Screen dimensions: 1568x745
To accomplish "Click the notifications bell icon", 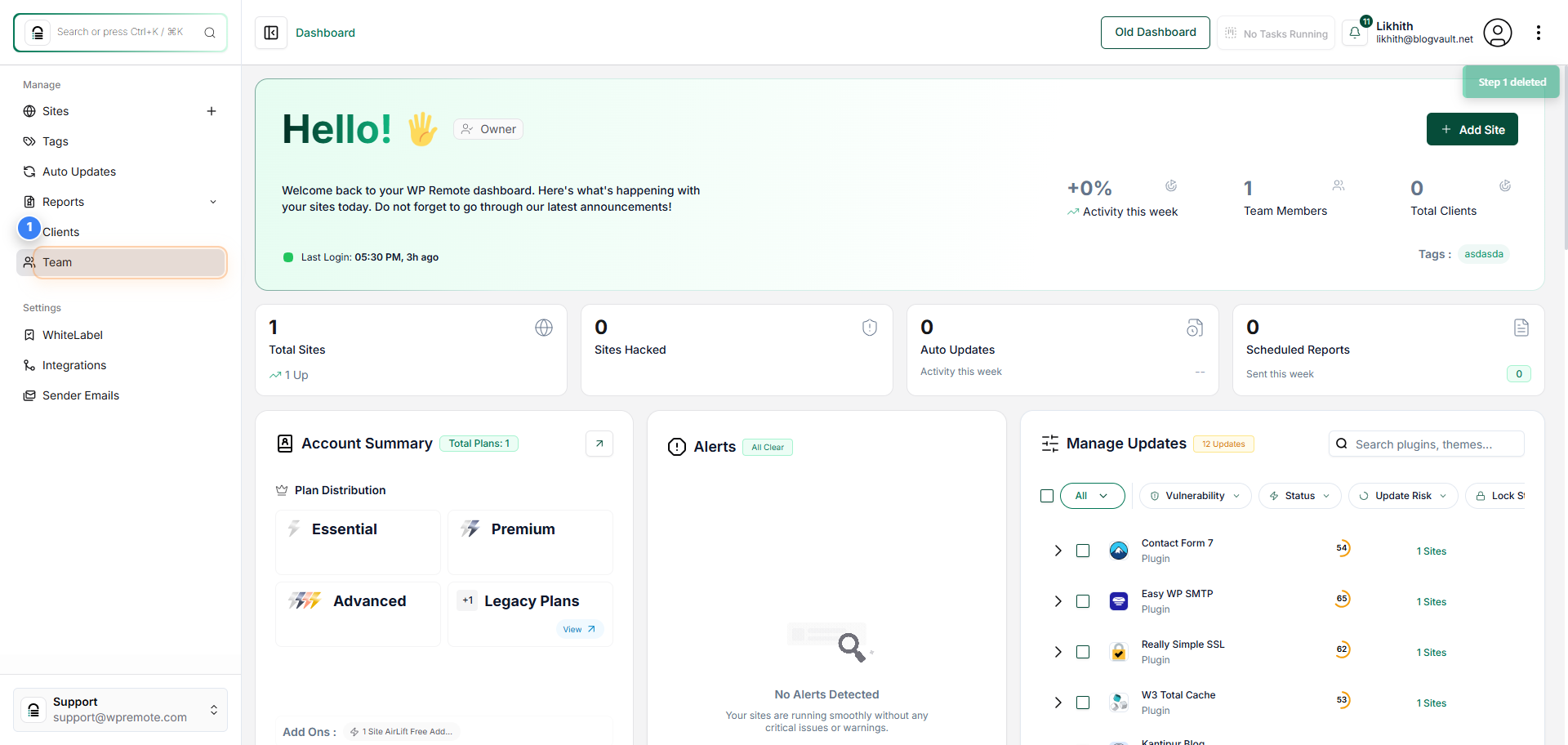I will [1356, 33].
